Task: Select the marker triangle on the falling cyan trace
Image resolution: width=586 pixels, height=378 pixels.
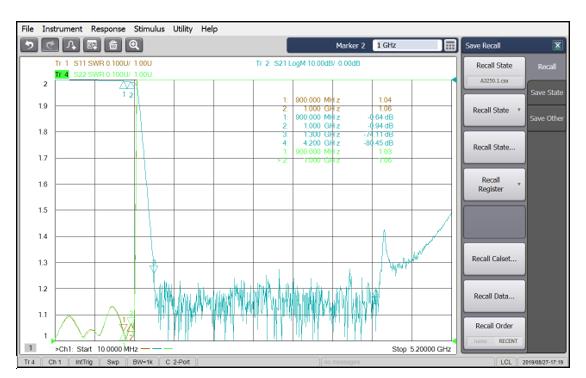Action: tap(154, 268)
